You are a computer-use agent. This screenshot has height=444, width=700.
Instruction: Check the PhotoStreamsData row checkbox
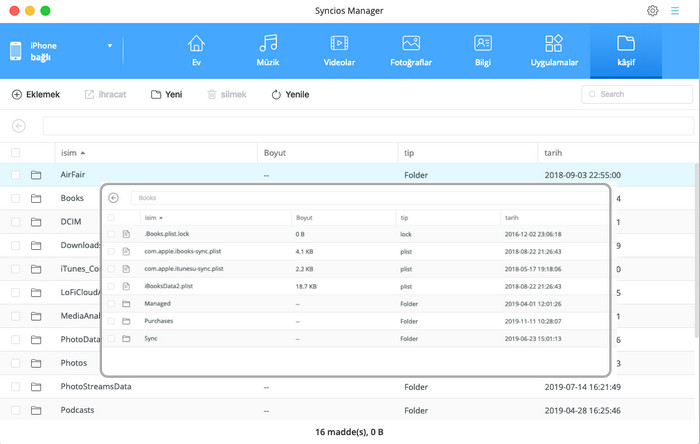click(x=16, y=386)
